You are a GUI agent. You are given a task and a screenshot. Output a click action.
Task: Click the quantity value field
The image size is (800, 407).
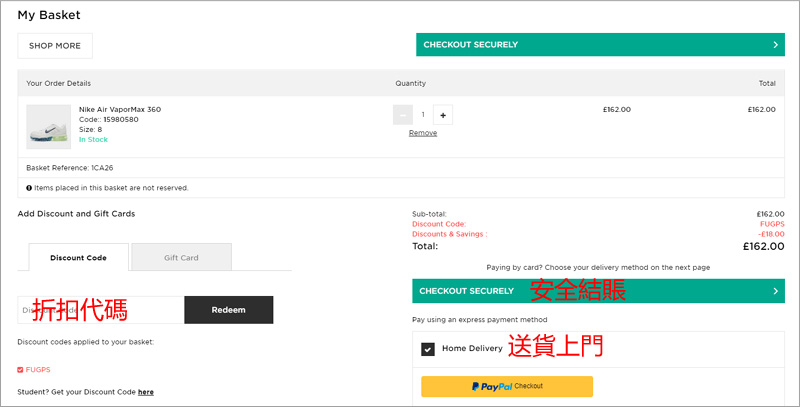point(422,115)
